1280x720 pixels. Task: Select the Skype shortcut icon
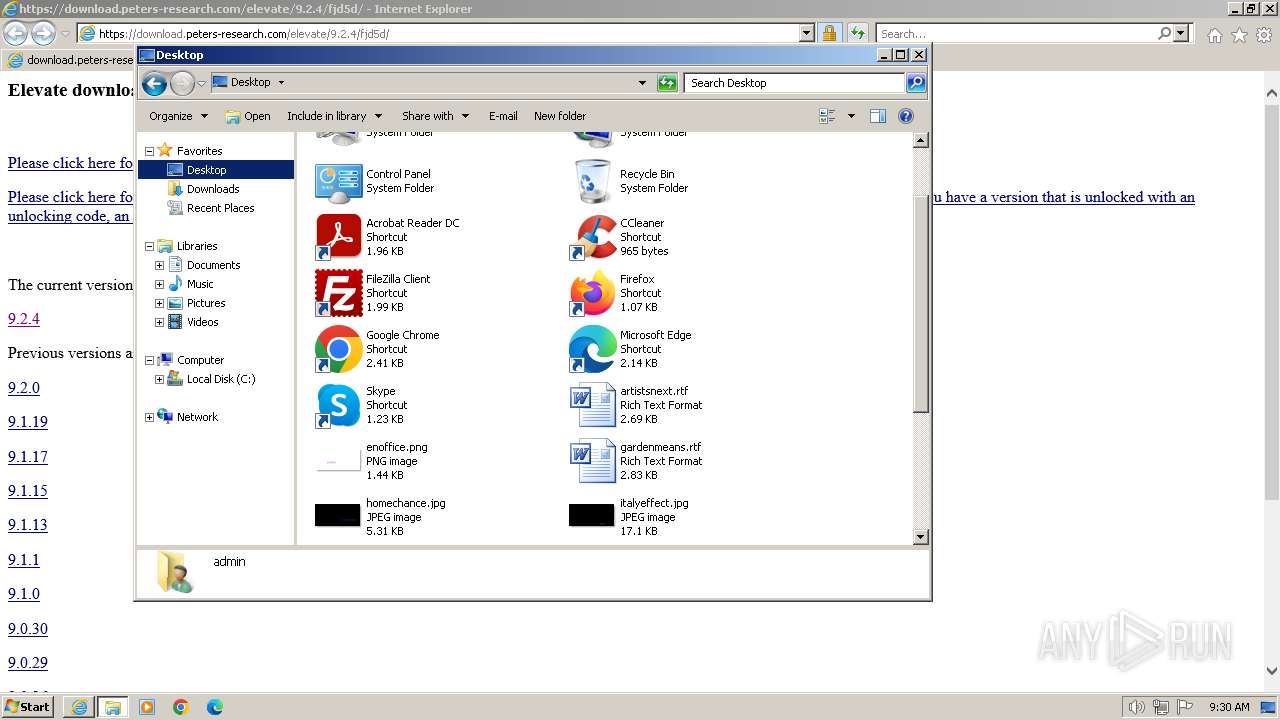pos(338,405)
